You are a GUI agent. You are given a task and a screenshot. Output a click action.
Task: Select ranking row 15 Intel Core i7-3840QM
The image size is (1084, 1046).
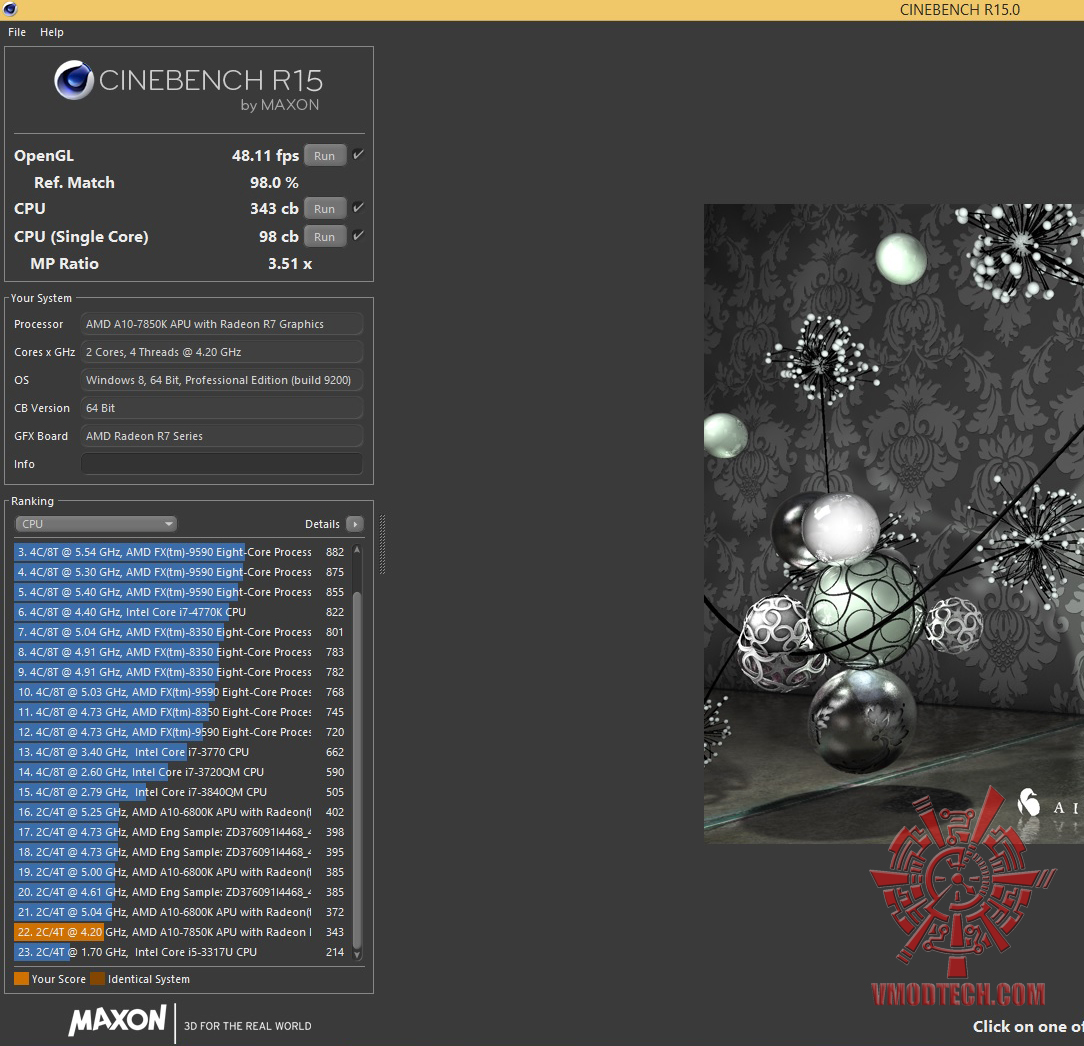180,792
